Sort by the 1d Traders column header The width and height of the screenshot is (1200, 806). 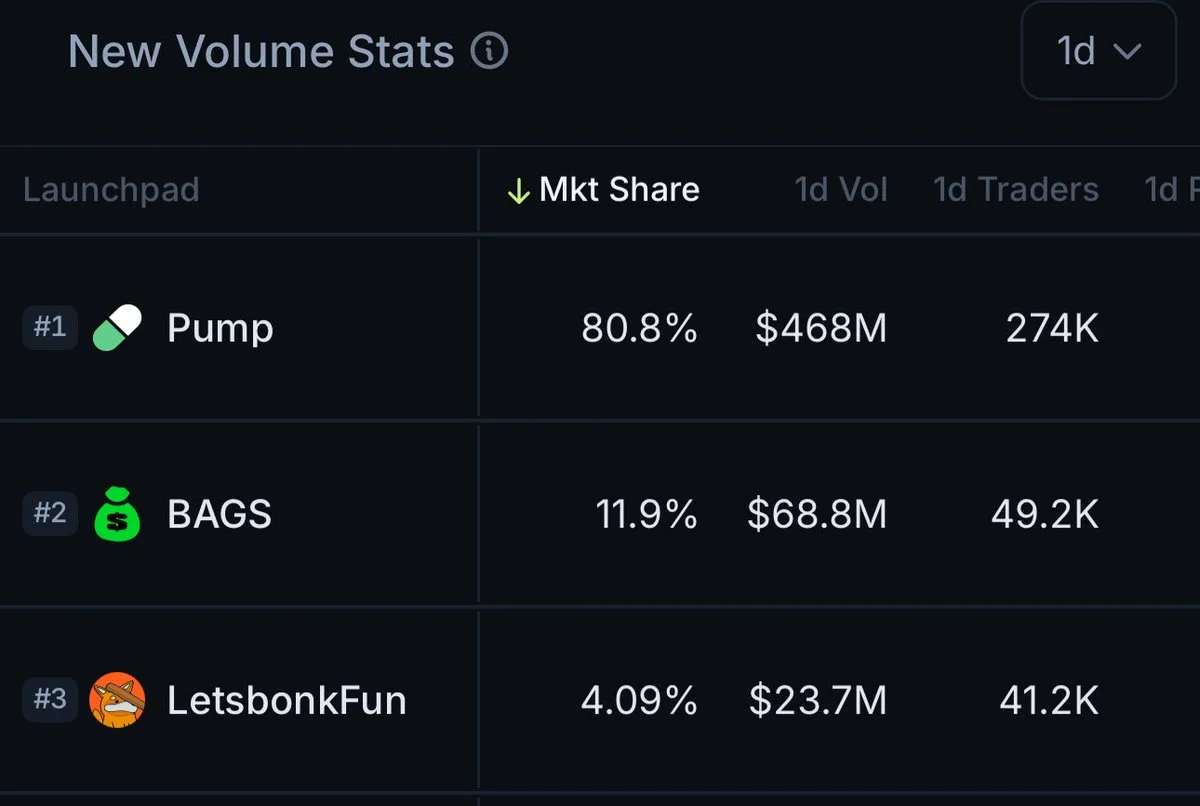[x=1016, y=190]
